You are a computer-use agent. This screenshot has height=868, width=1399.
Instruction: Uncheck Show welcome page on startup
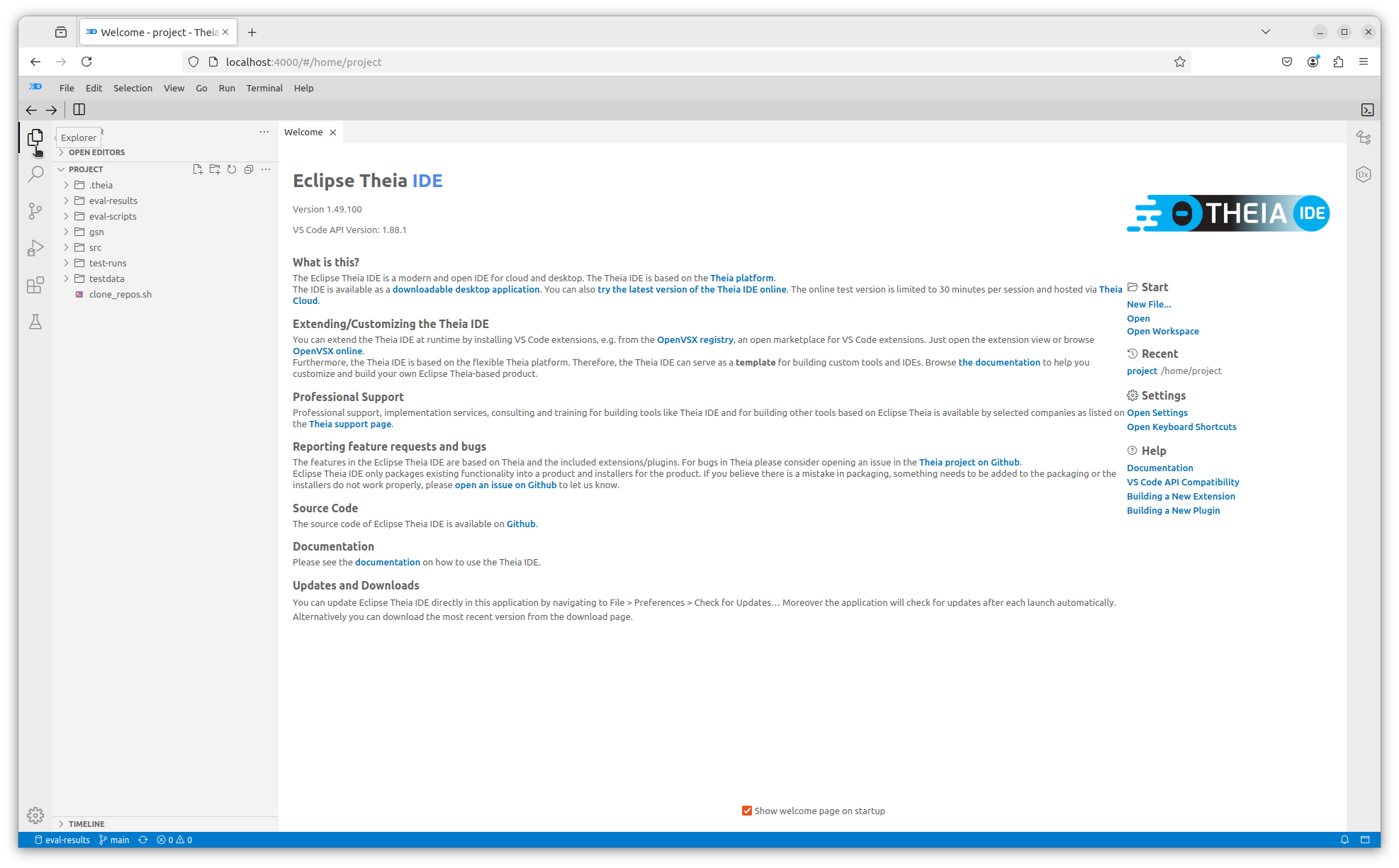(x=747, y=811)
